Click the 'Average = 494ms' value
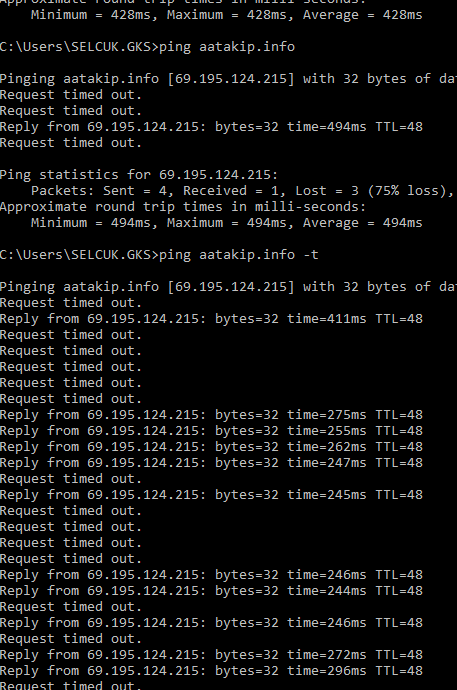 pyautogui.click(x=362, y=223)
